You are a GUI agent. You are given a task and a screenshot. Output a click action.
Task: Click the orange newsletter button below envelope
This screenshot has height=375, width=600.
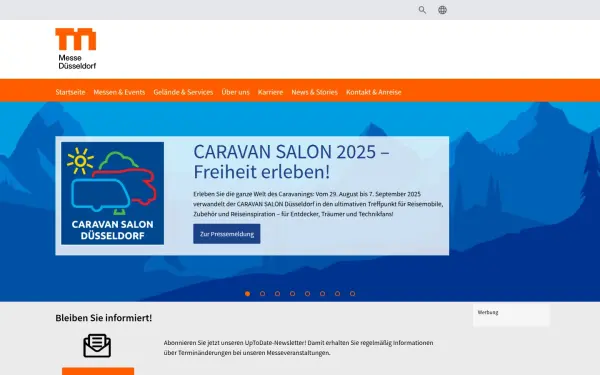coord(98,371)
